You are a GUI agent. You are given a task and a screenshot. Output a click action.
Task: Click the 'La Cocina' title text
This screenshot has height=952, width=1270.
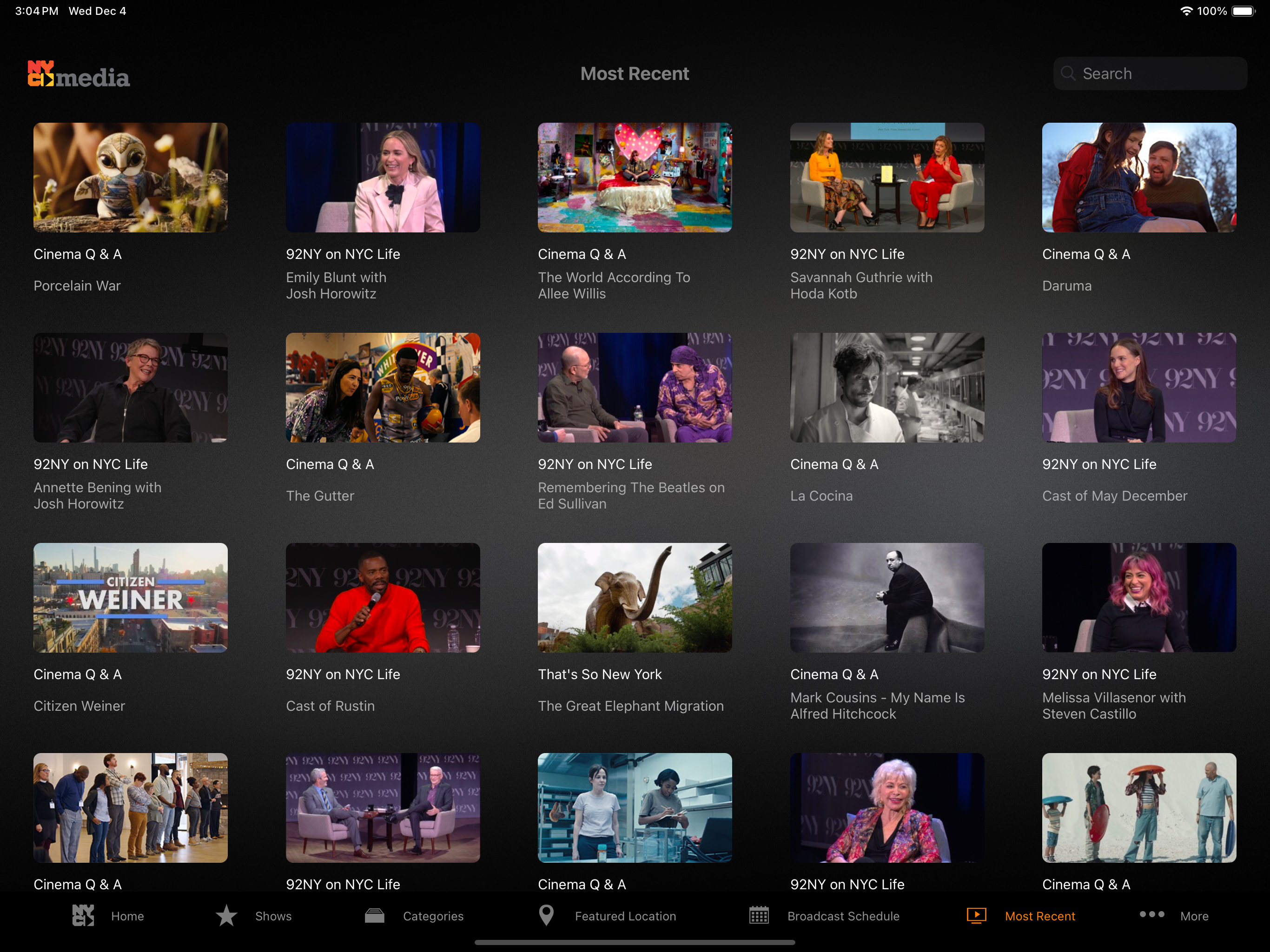click(x=821, y=496)
